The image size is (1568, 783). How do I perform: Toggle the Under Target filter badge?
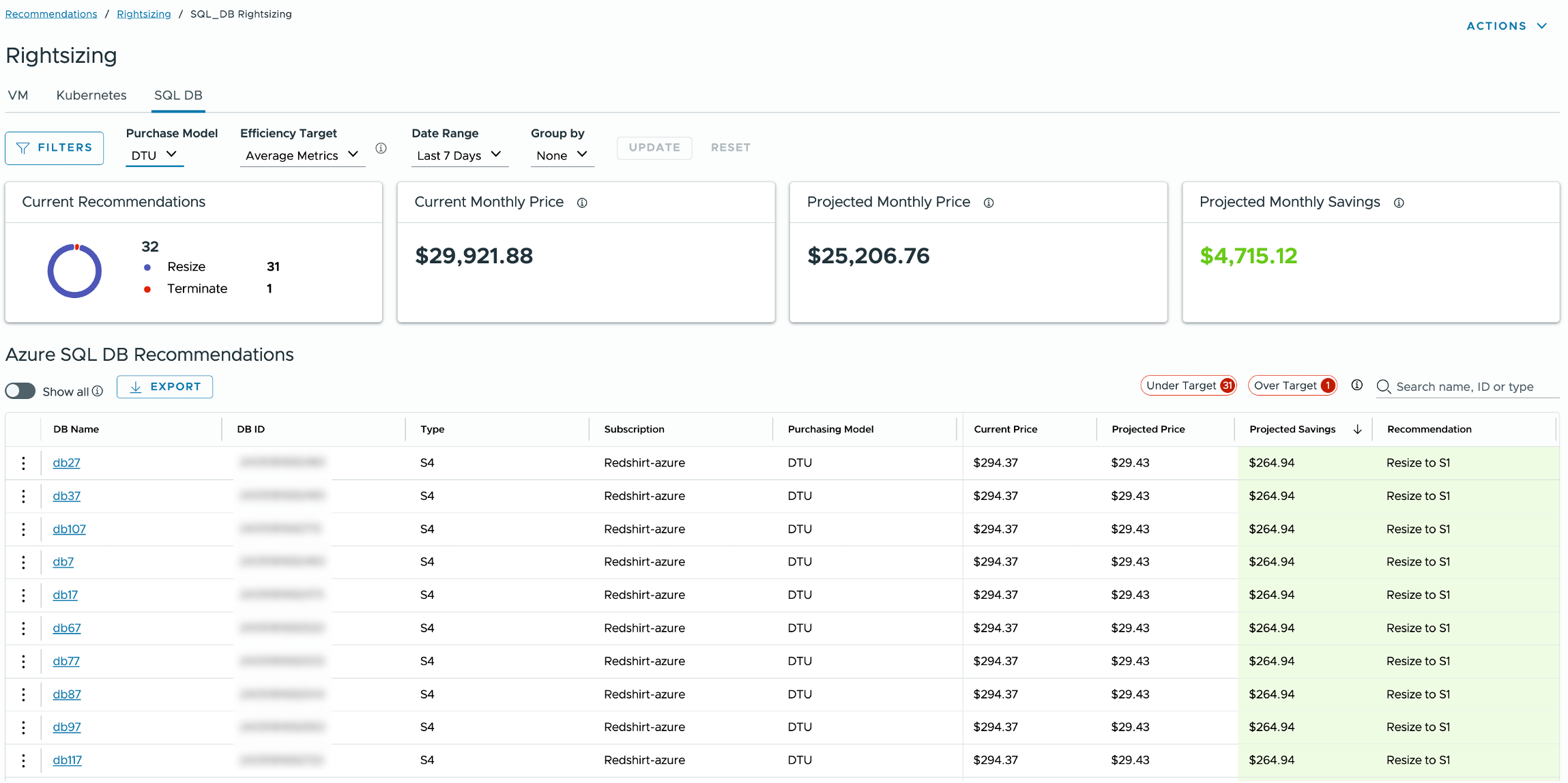(x=1189, y=385)
